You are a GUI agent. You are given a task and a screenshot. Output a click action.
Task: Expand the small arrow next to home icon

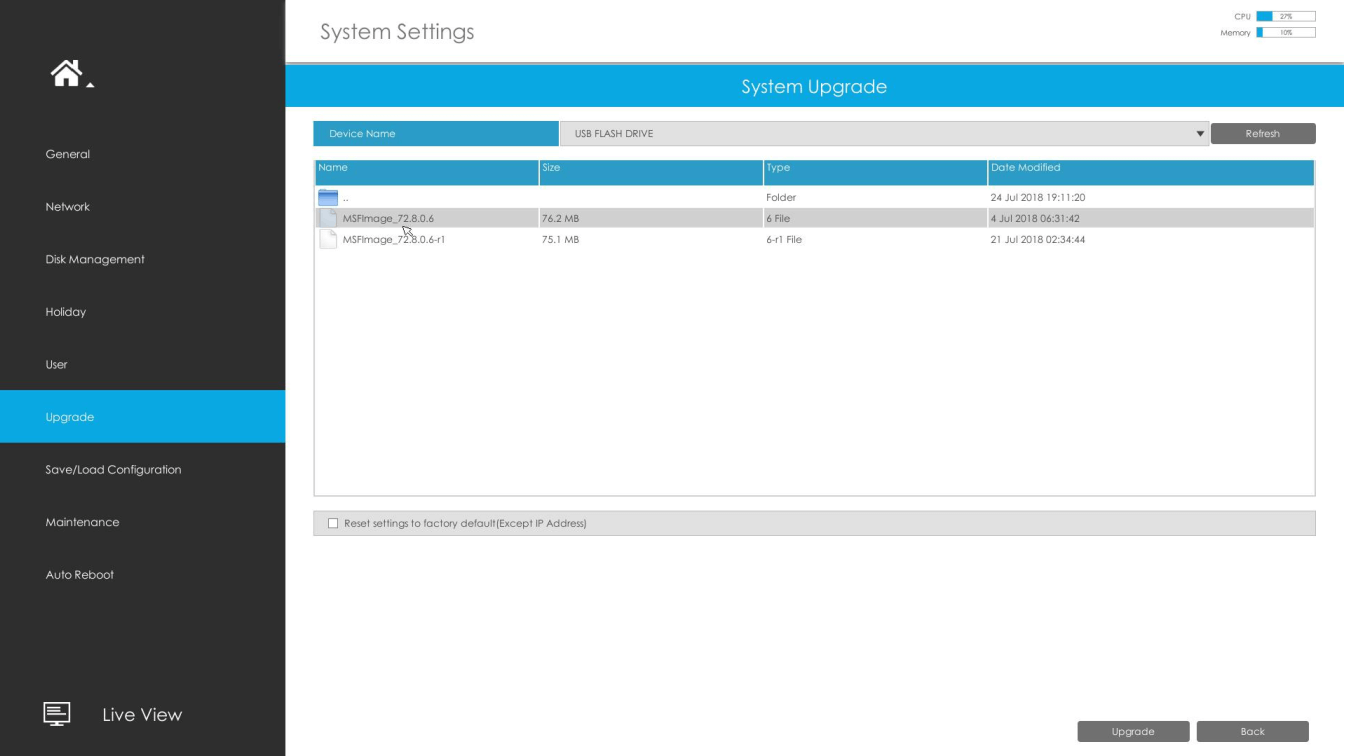(x=90, y=85)
